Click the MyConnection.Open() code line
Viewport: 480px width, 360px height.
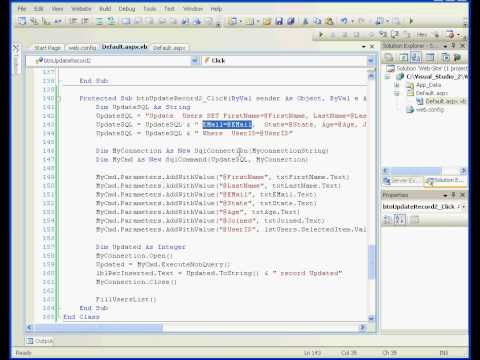tap(134, 256)
